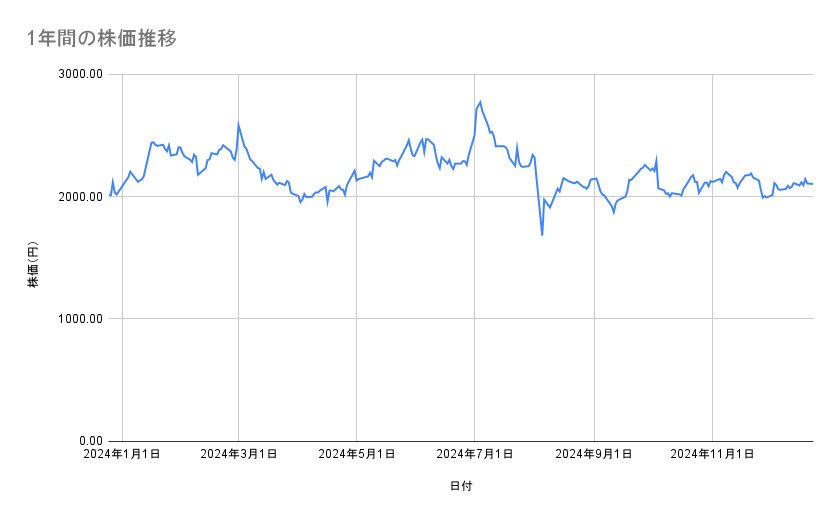The width and height of the screenshot is (839, 519).
Task: Click the rightmost end point of the line
Action: 812,184
